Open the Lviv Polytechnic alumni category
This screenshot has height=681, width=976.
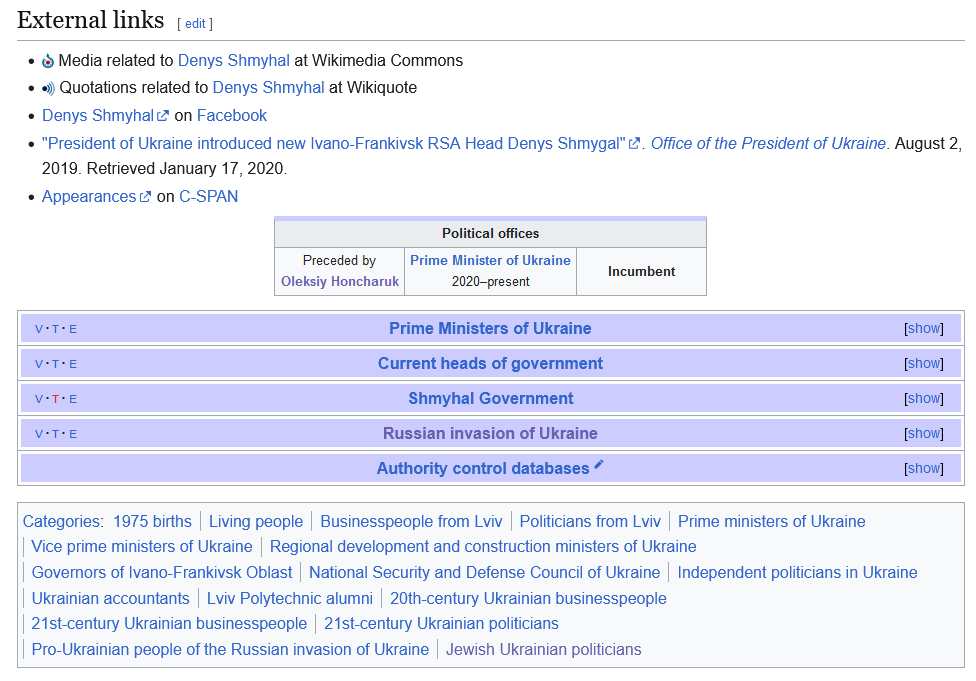tap(290, 598)
